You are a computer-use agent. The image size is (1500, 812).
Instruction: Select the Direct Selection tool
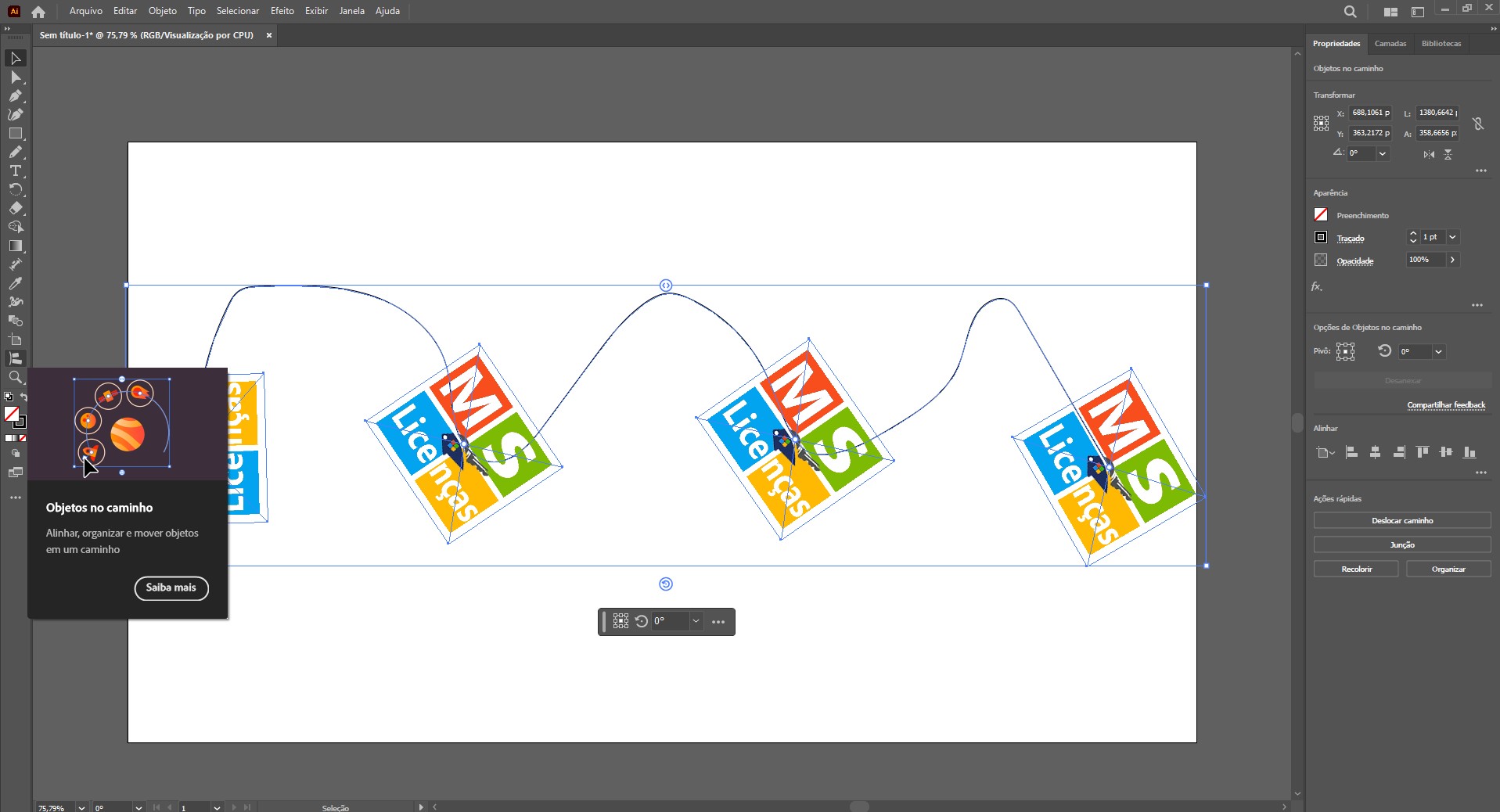[x=15, y=77]
